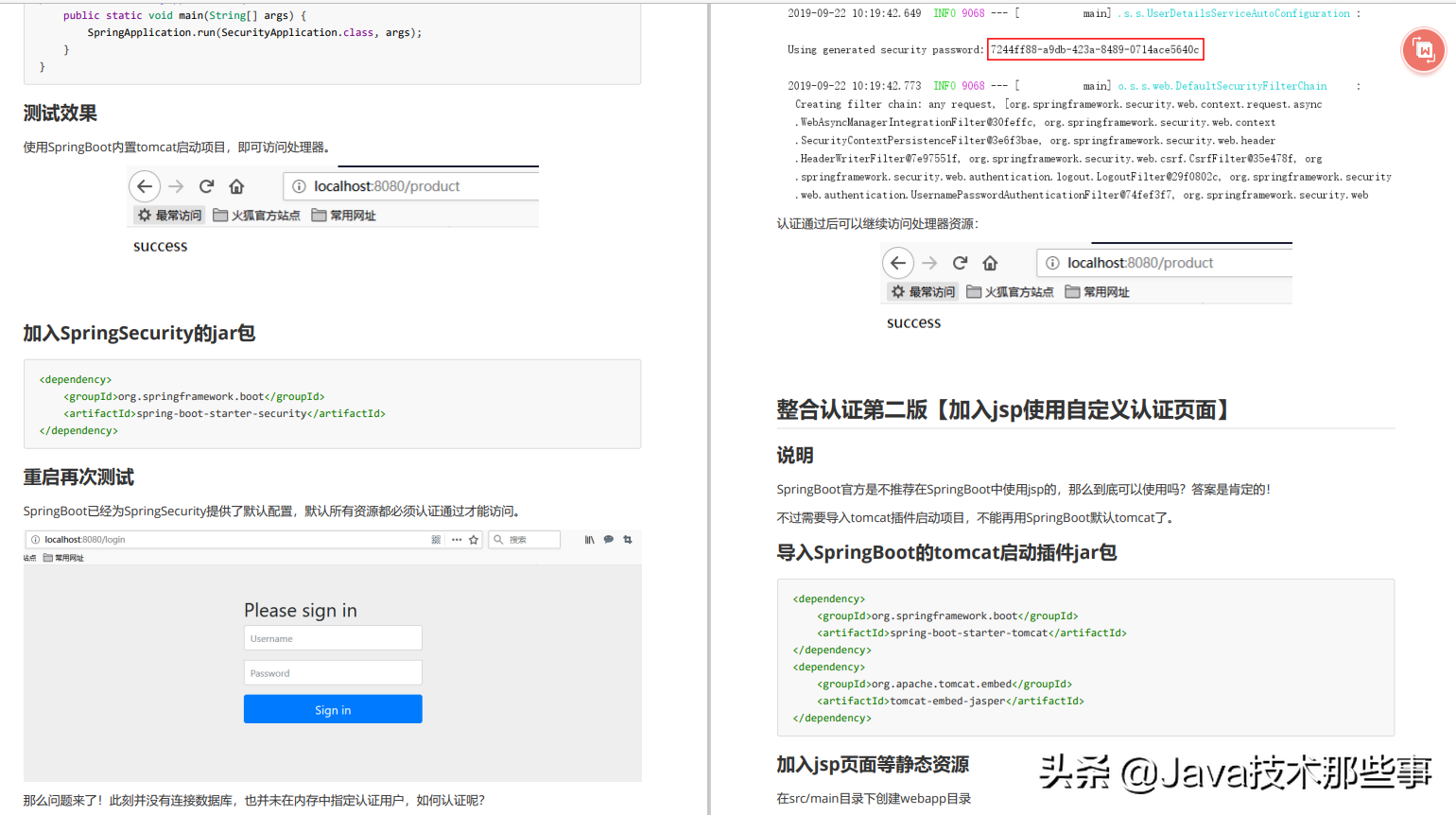The width and height of the screenshot is (1456, 815).
Task: Click site info icon in URL bar under 测试效果
Action: 299,186
